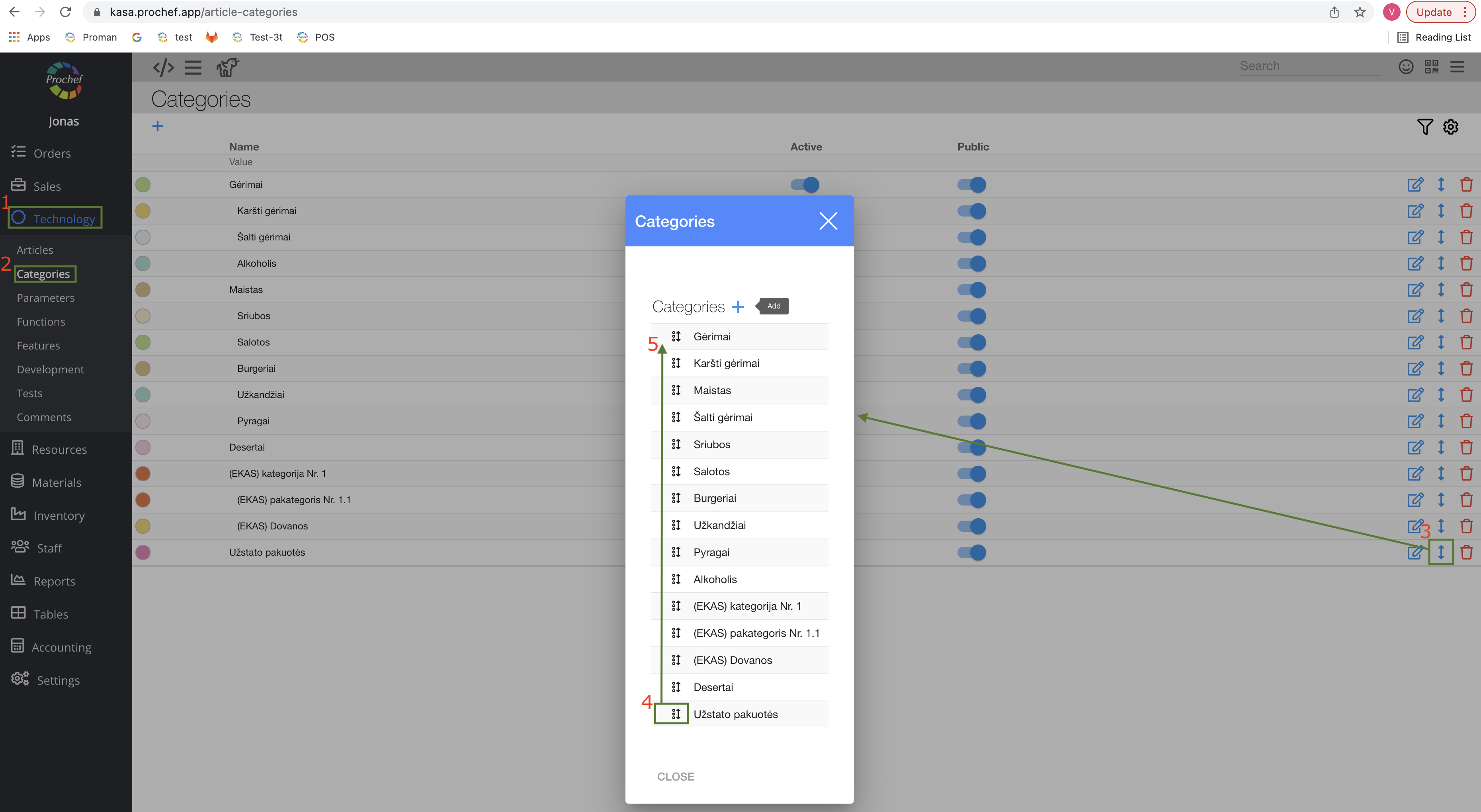Expand the Settings sidebar menu
The image size is (1481, 812).
click(58, 680)
